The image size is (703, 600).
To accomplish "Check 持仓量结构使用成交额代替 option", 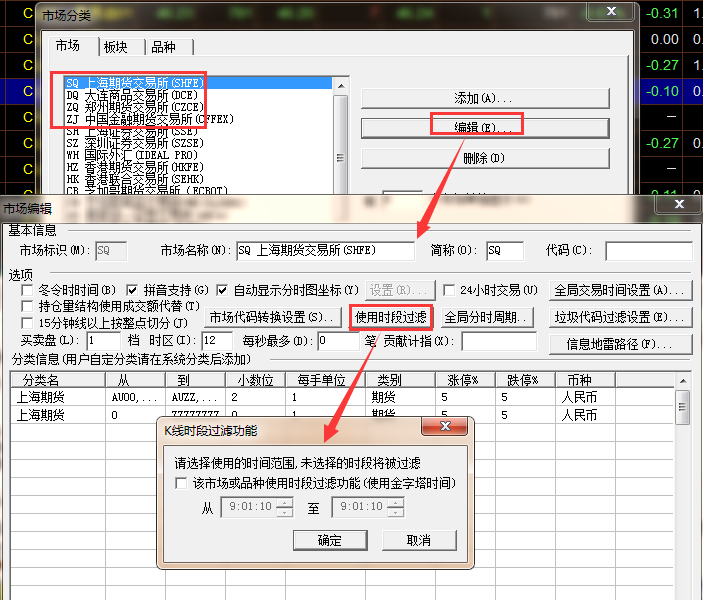I will 28,306.
